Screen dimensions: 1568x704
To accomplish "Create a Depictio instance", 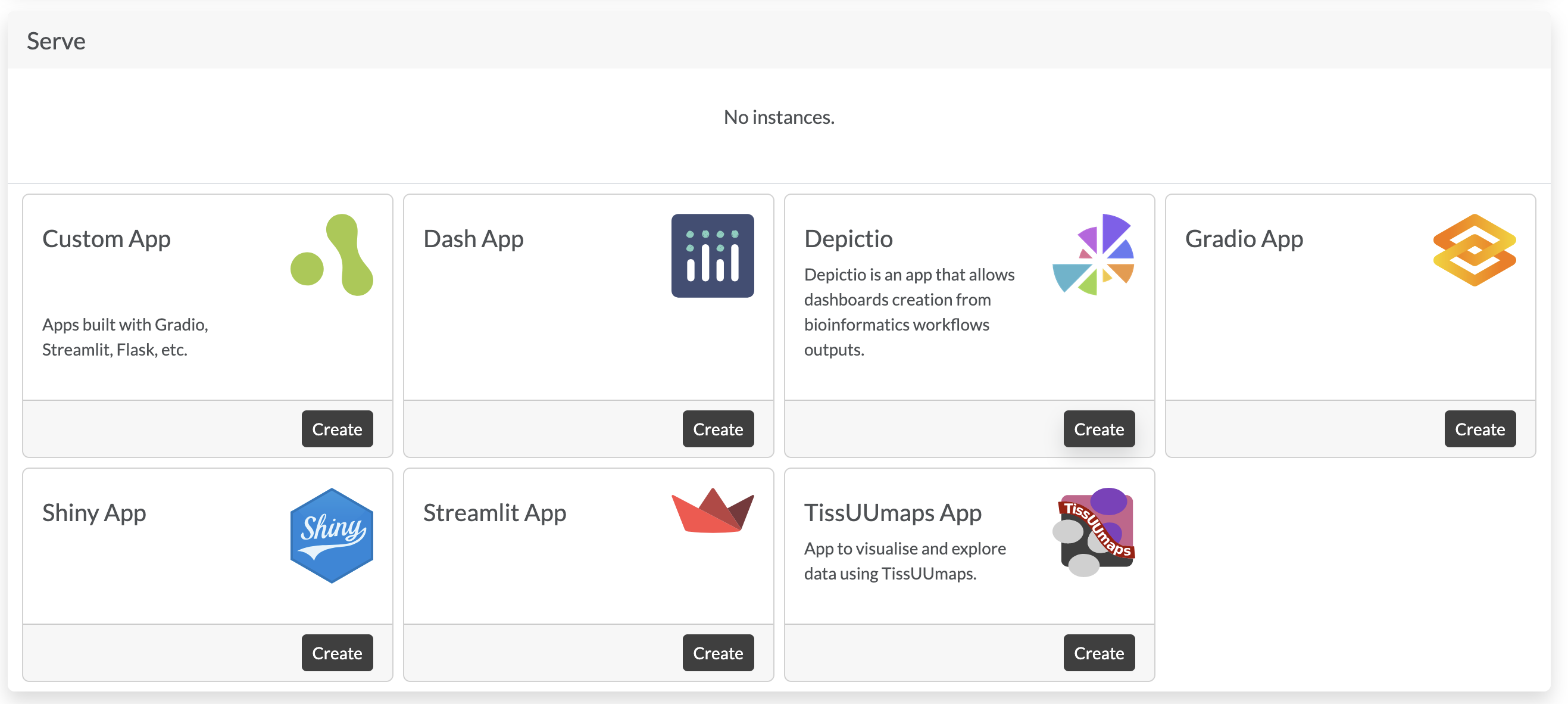I will point(1099,429).
